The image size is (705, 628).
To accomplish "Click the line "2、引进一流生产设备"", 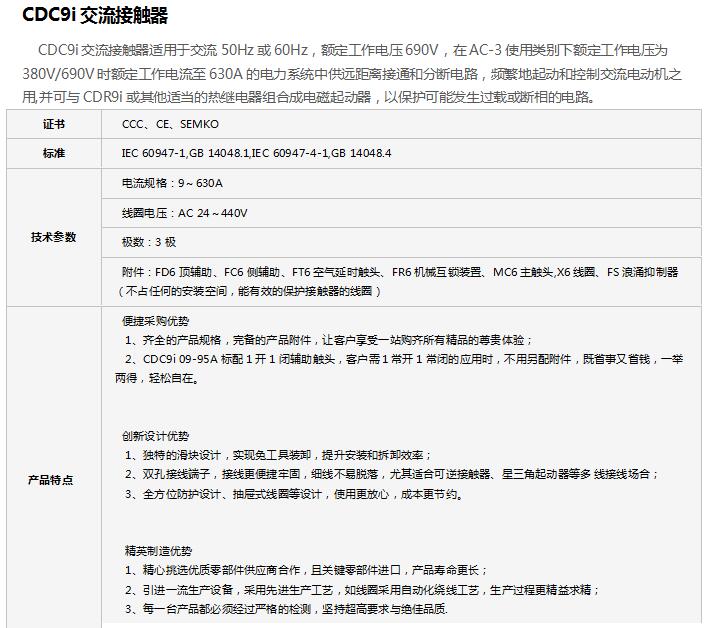I will point(362,590).
